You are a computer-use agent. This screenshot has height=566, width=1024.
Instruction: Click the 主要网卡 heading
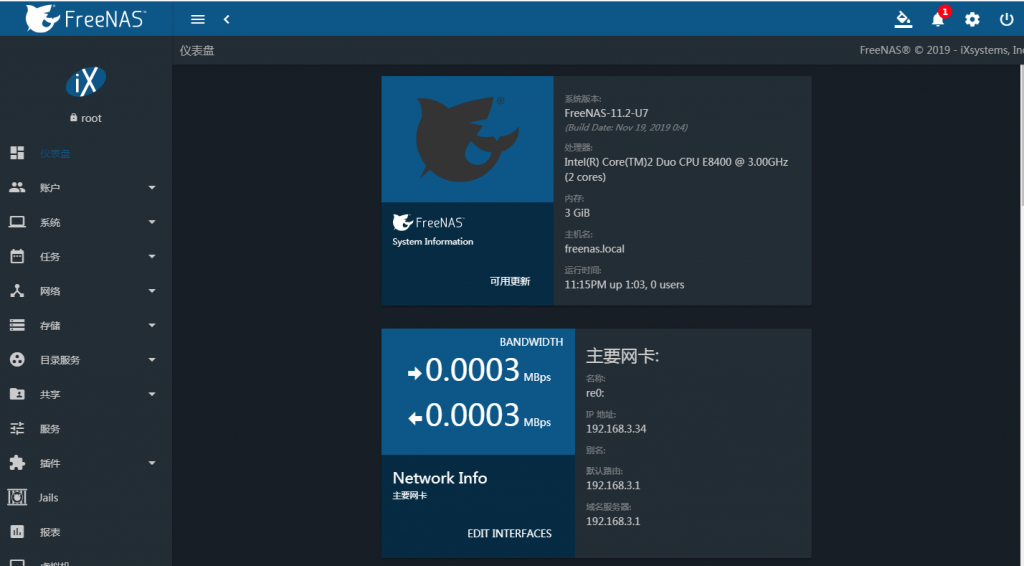[x=622, y=356]
